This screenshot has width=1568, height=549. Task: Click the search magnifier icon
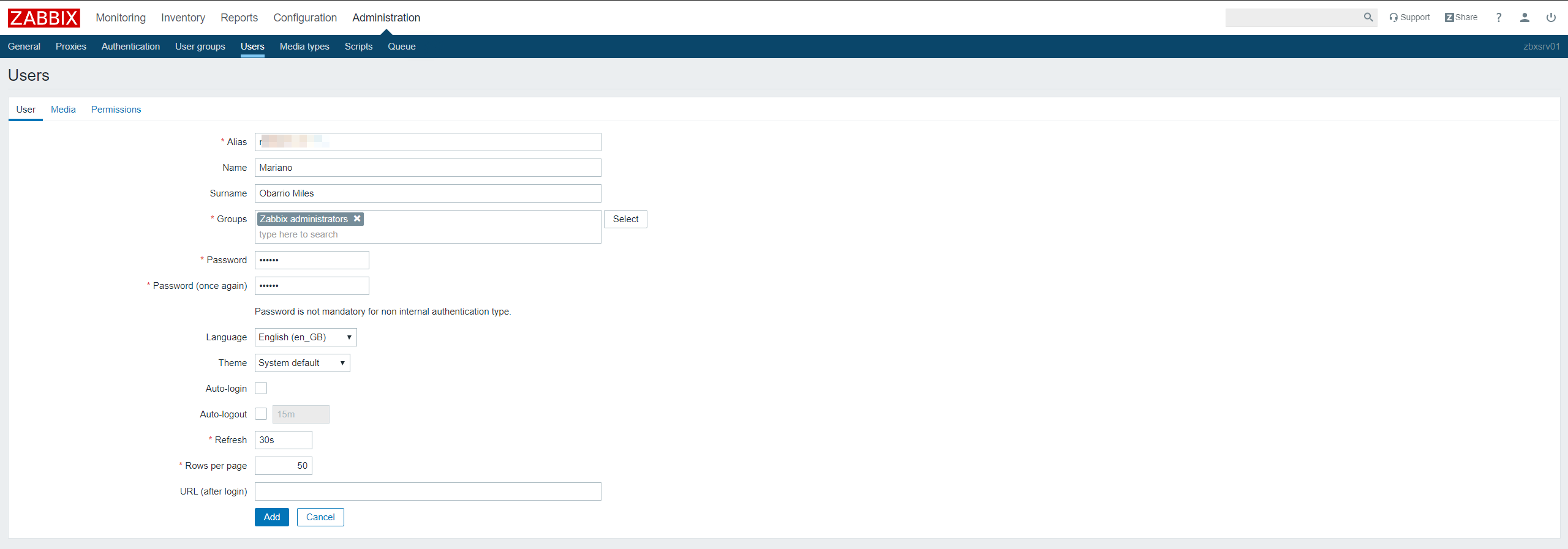(1368, 18)
